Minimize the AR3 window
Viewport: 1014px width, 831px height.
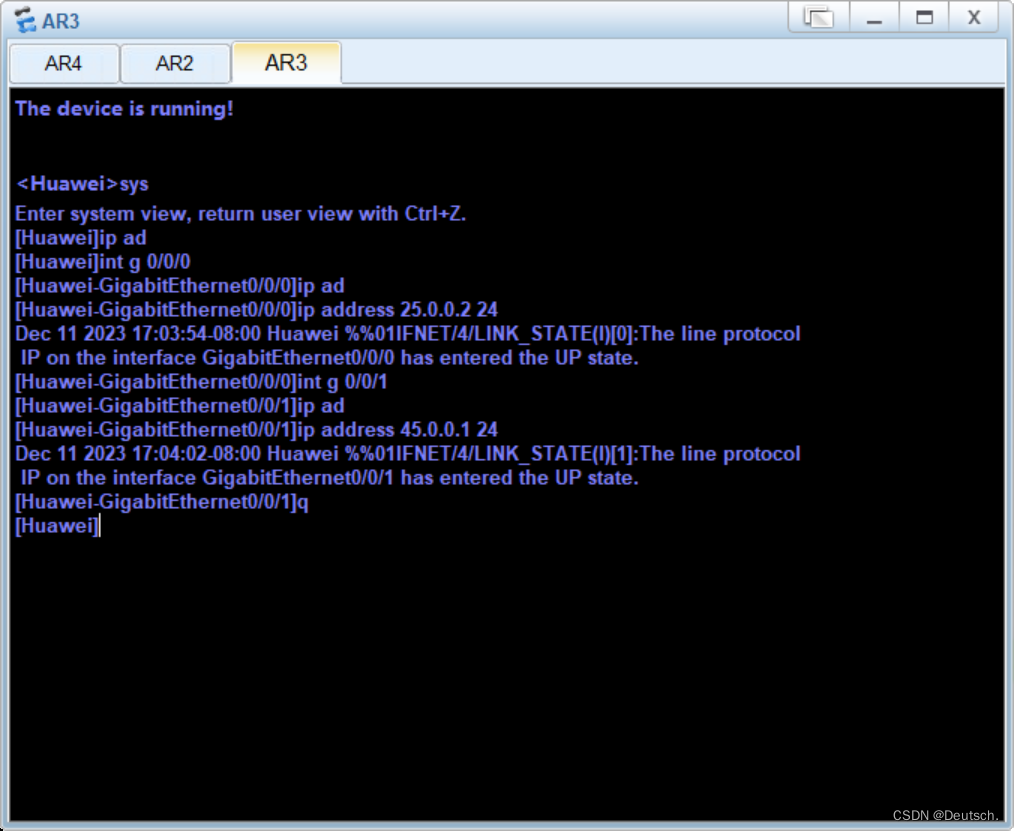pos(874,17)
